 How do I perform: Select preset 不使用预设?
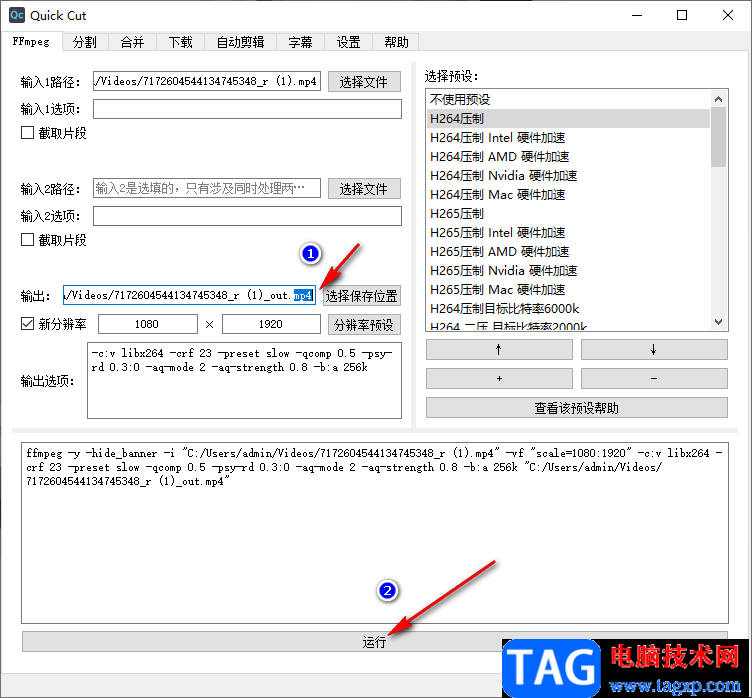(x=568, y=99)
